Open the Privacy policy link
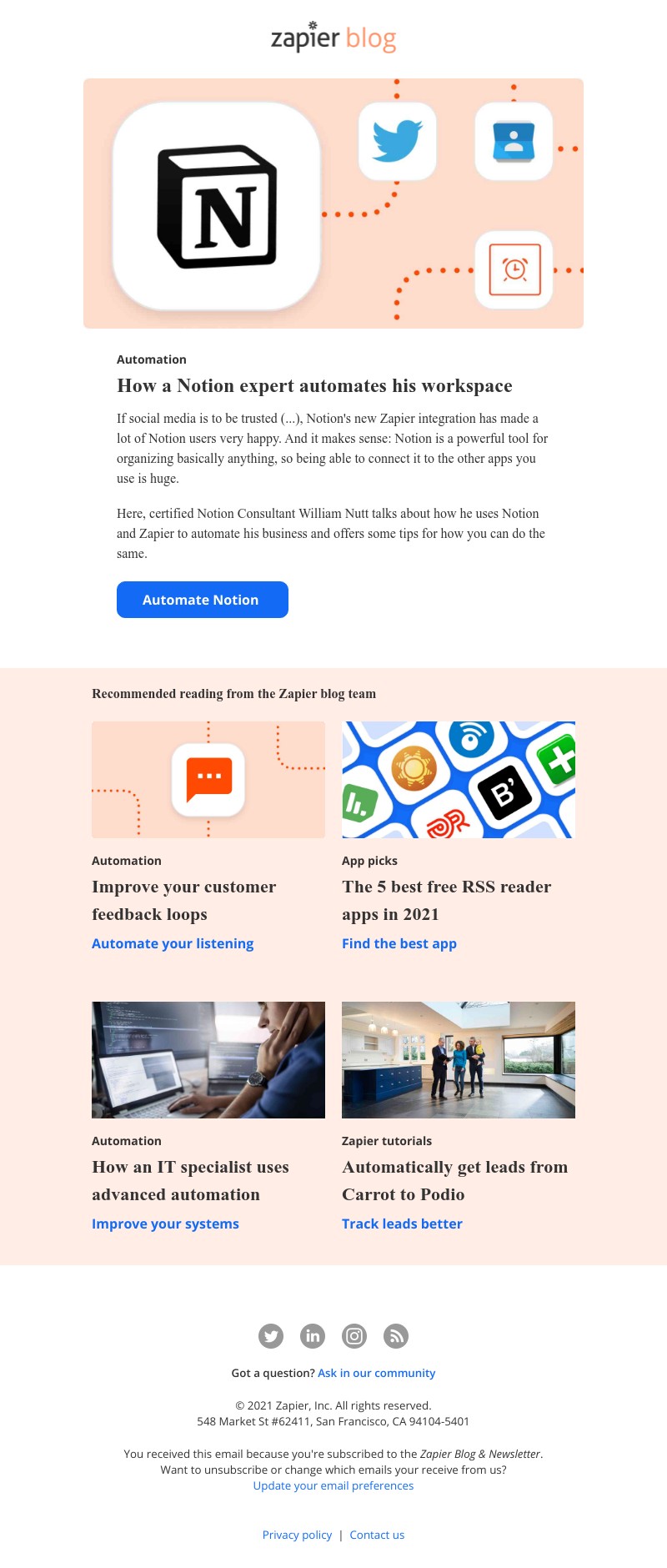The image size is (667, 1568). [x=297, y=1535]
